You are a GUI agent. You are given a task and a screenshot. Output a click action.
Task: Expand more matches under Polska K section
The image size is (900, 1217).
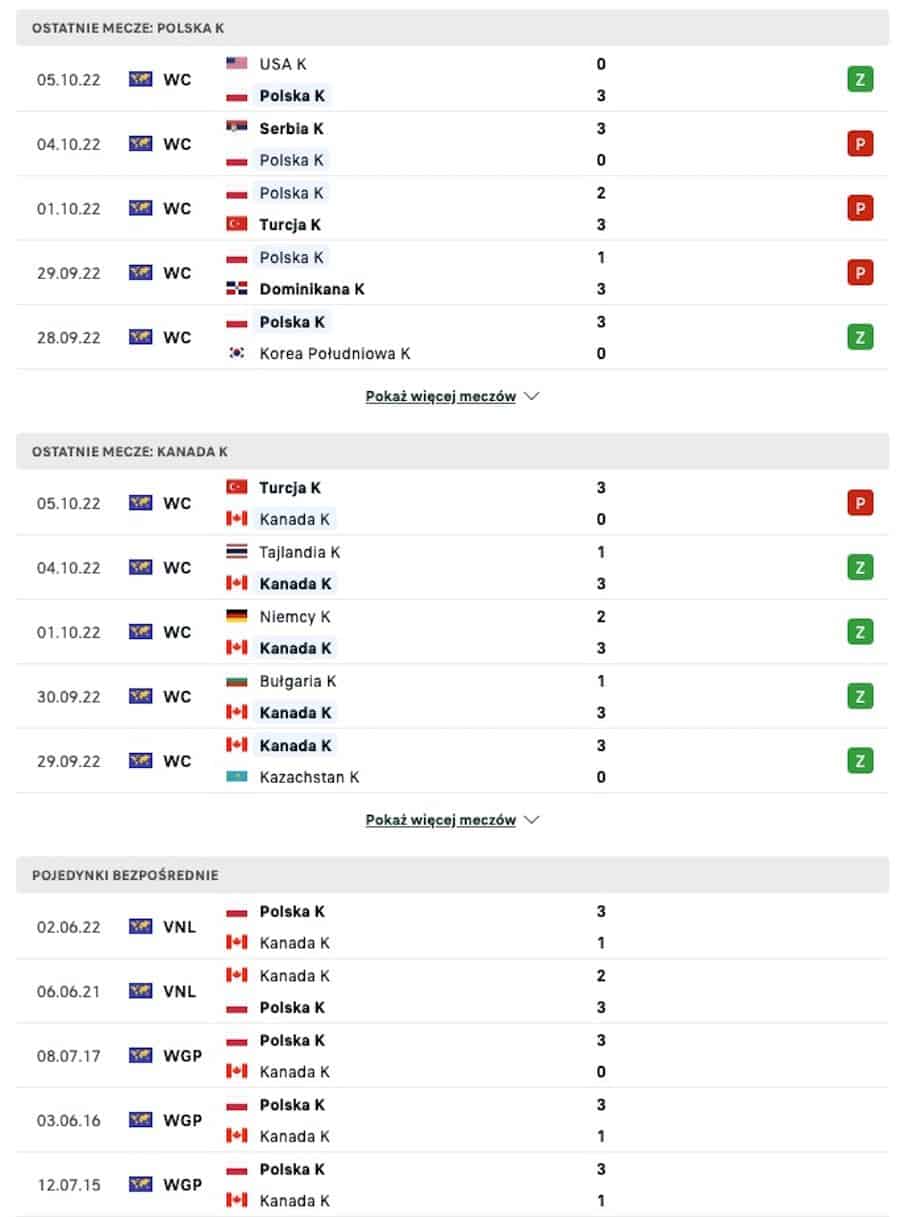click(x=441, y=396)
